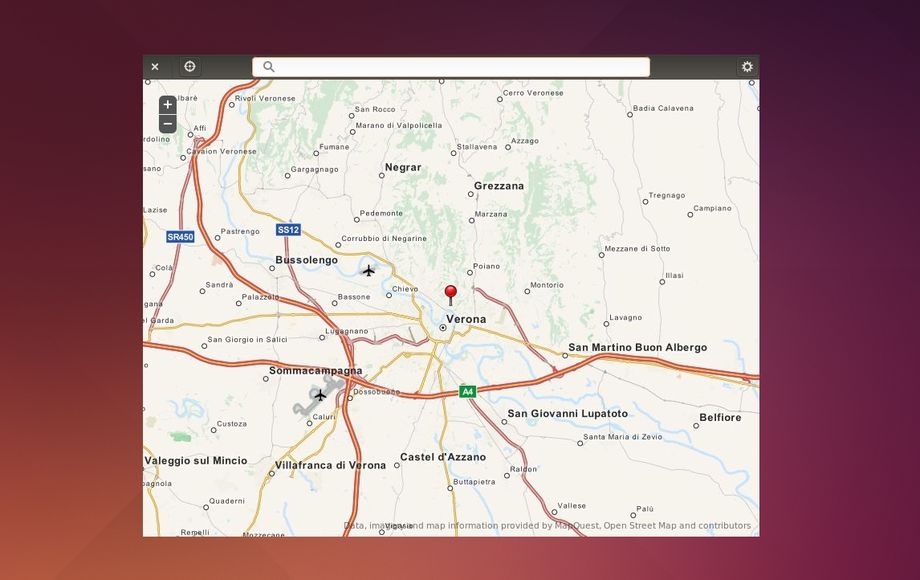Image resolution: width=920 pixels, height=580 pixels.
Task: Click the locate-me crosshair icon
Action: [x=190, y=66]
